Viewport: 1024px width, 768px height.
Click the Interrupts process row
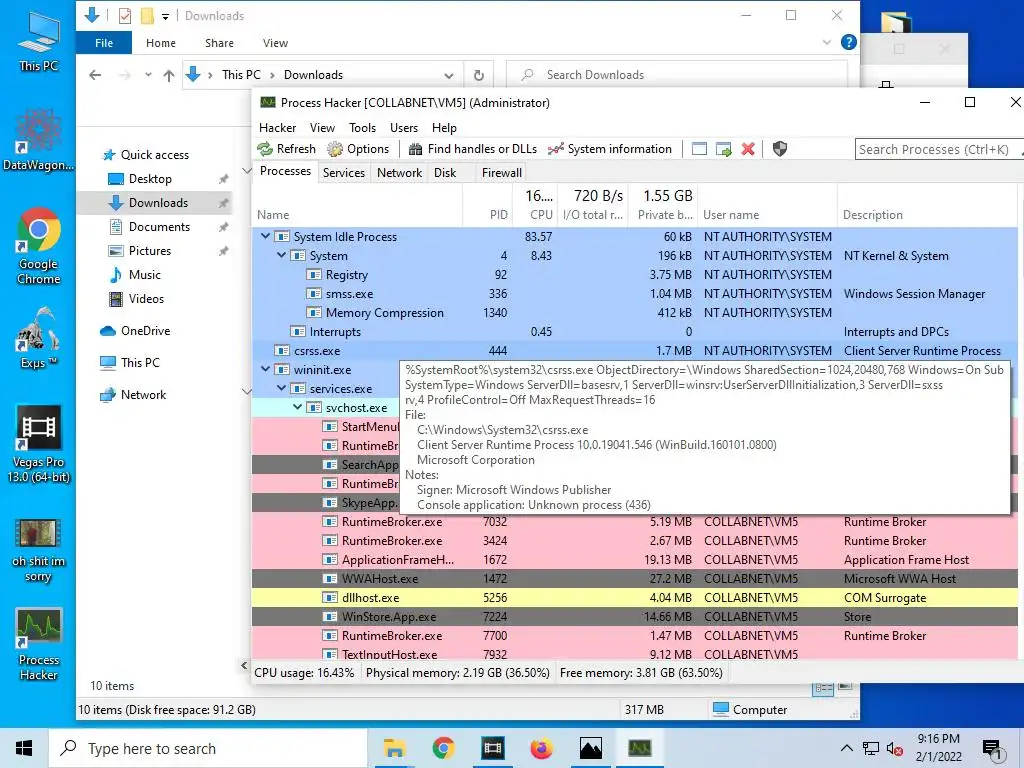pos(635,332)
